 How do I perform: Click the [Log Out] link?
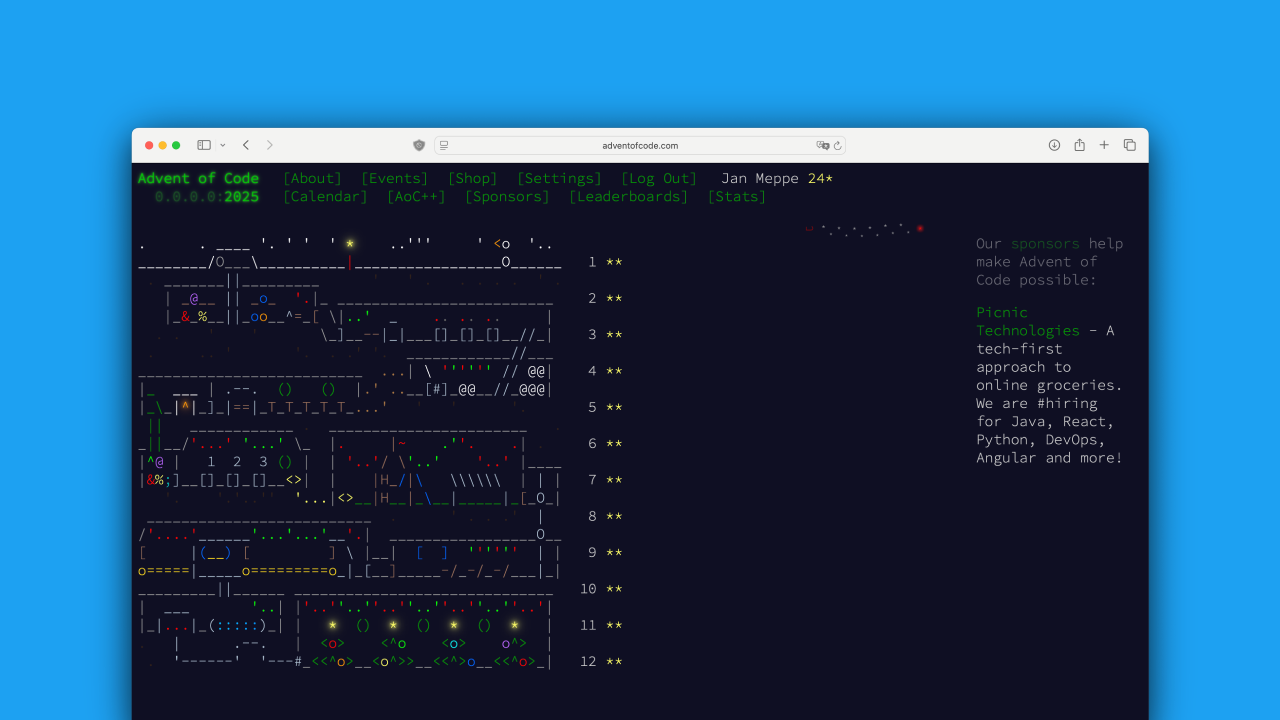[659, 179]
